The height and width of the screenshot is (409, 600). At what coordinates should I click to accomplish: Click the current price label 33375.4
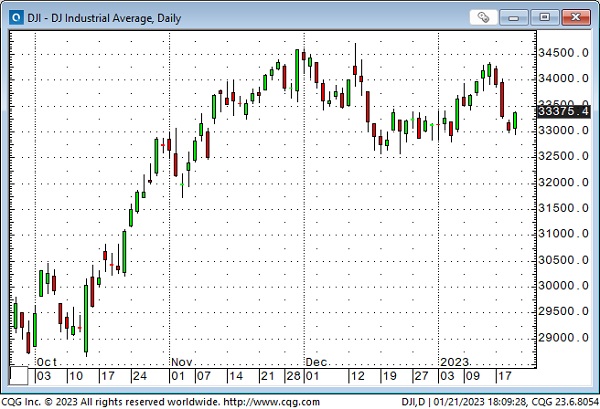click(563, 111)
